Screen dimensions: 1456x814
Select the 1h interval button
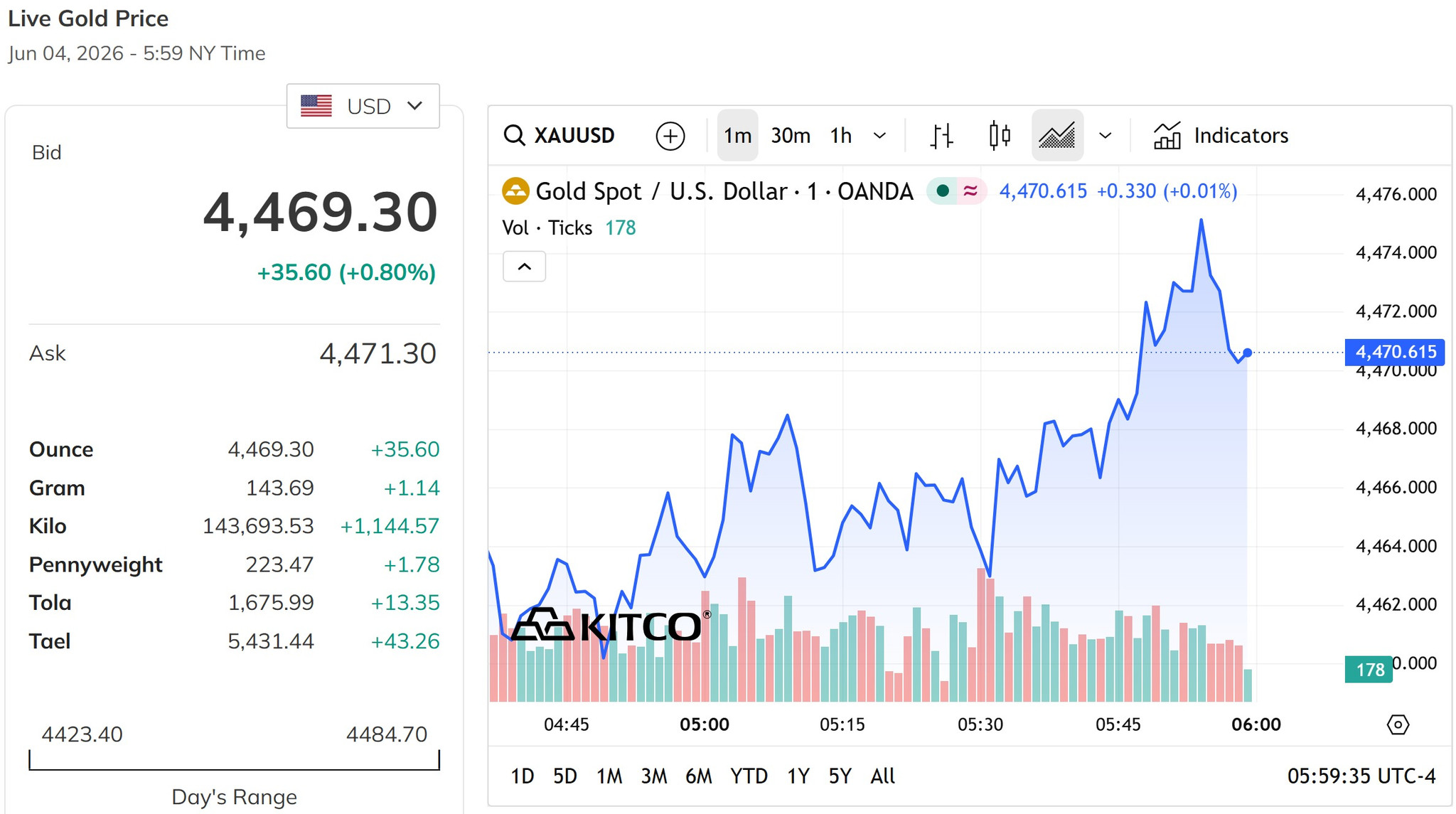click(x=841, y=135)
